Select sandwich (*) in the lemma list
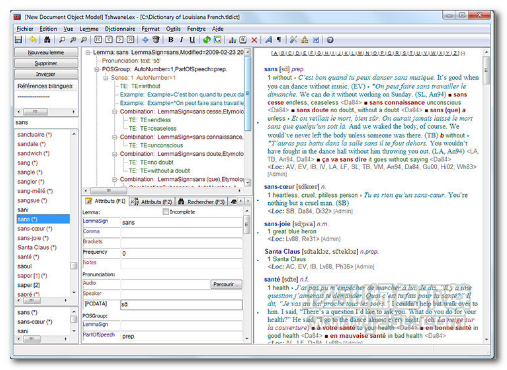507x370 pixels. point(33,153)
